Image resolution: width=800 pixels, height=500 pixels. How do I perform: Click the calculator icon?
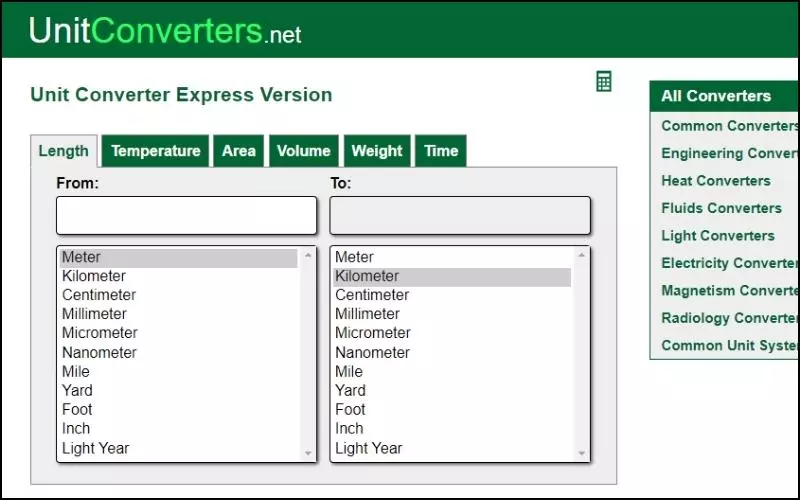[603, 81]
